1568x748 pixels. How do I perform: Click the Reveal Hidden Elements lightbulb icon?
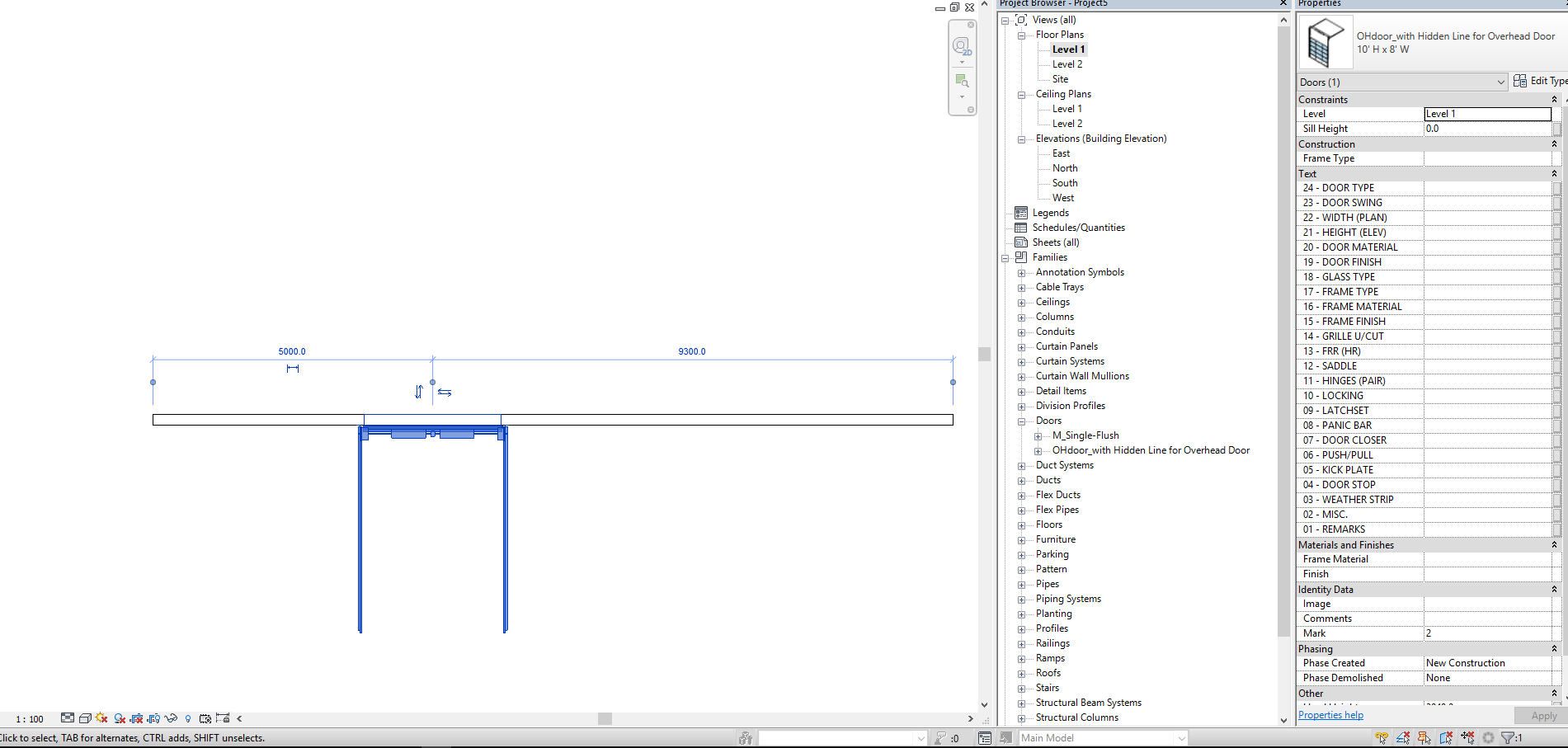[188, 717]
